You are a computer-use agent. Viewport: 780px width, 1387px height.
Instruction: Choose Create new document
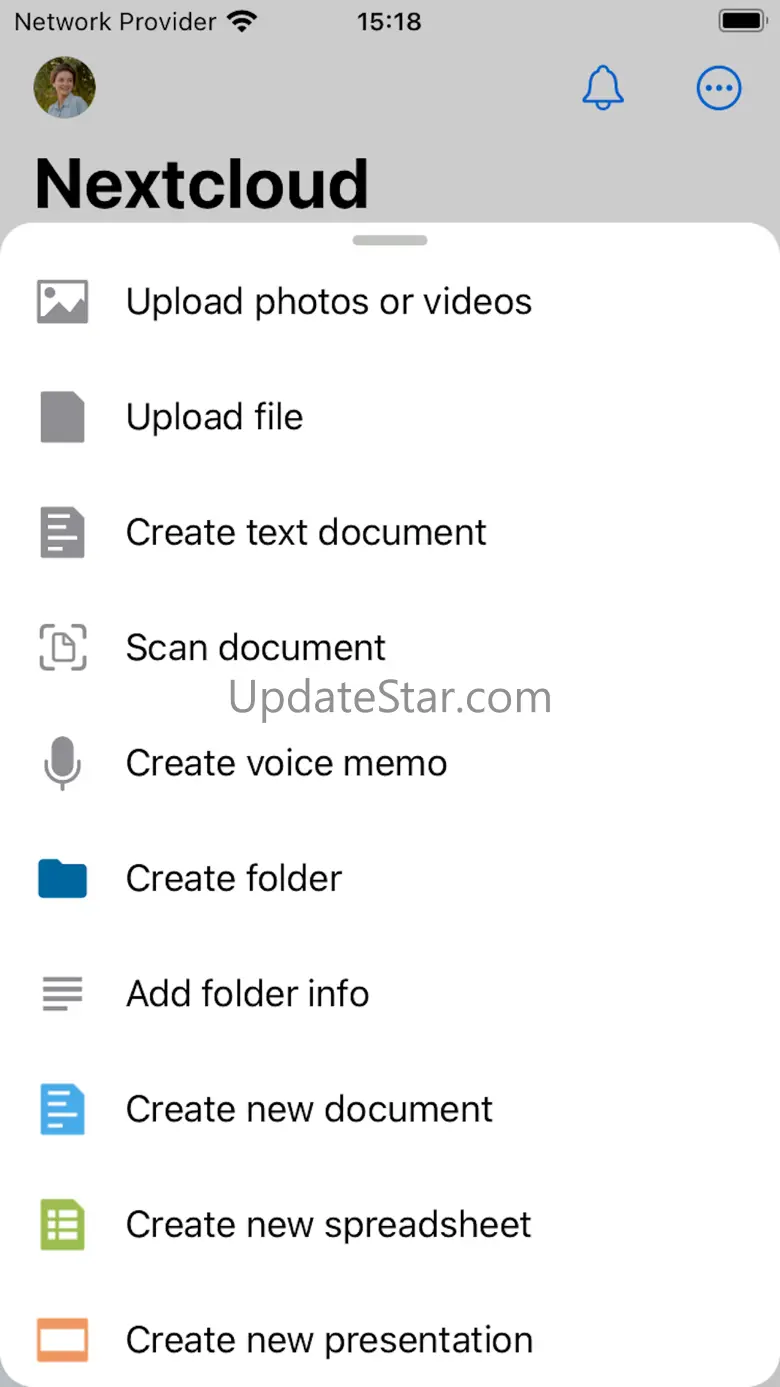pyautogui.click(x=390, y=1109)
